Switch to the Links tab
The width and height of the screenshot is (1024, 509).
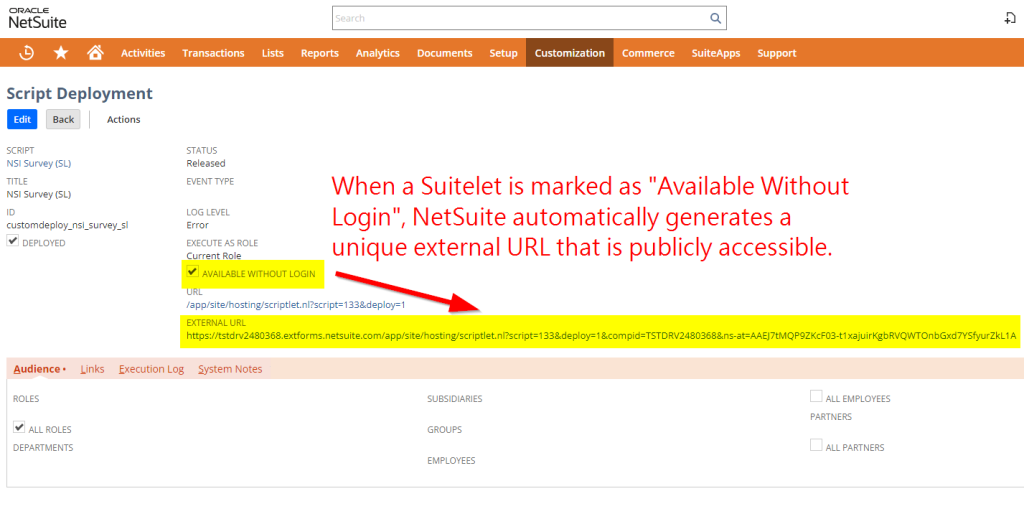click(93, 369)
